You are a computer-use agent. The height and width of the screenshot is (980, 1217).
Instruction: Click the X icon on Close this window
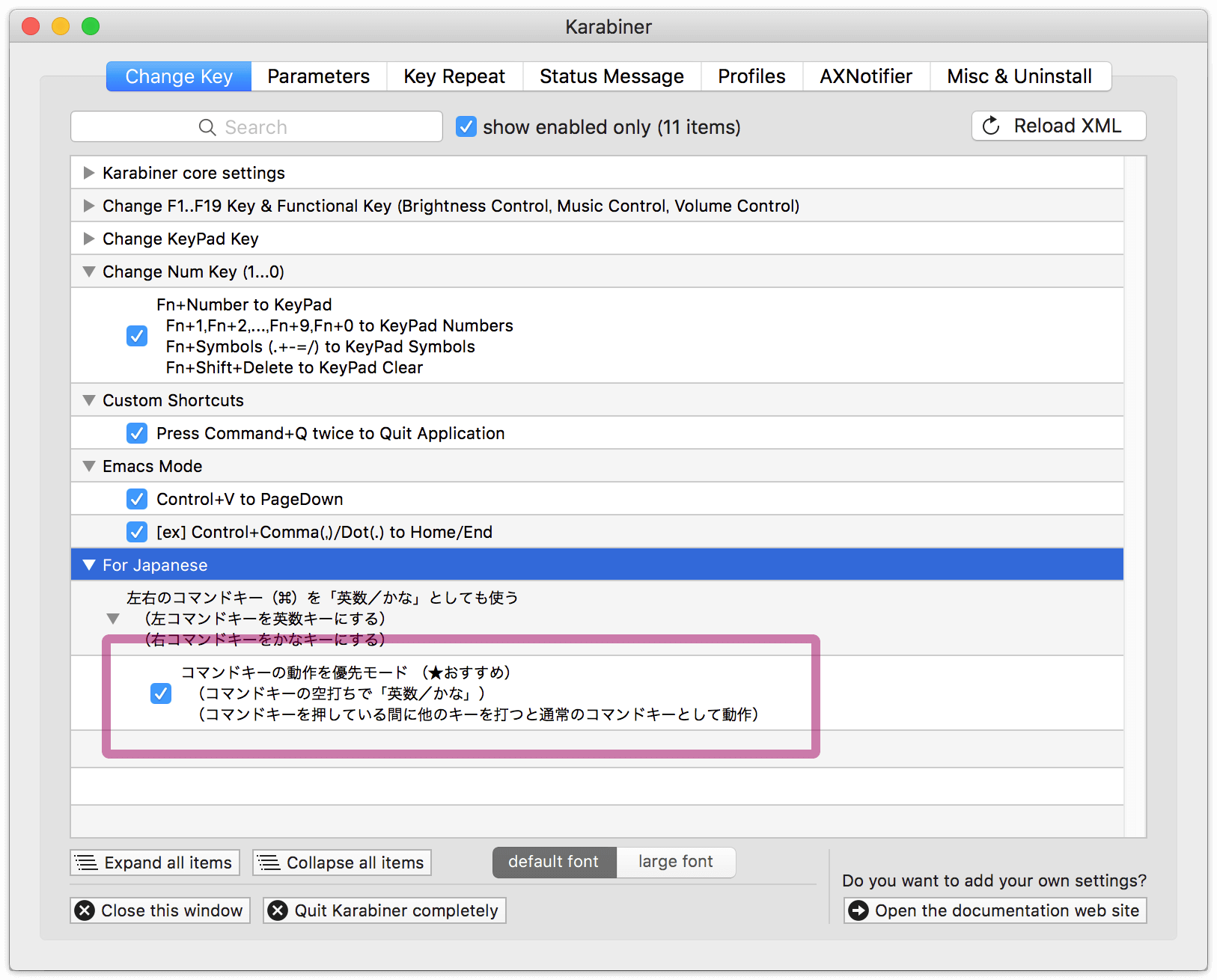coord(85,910)
